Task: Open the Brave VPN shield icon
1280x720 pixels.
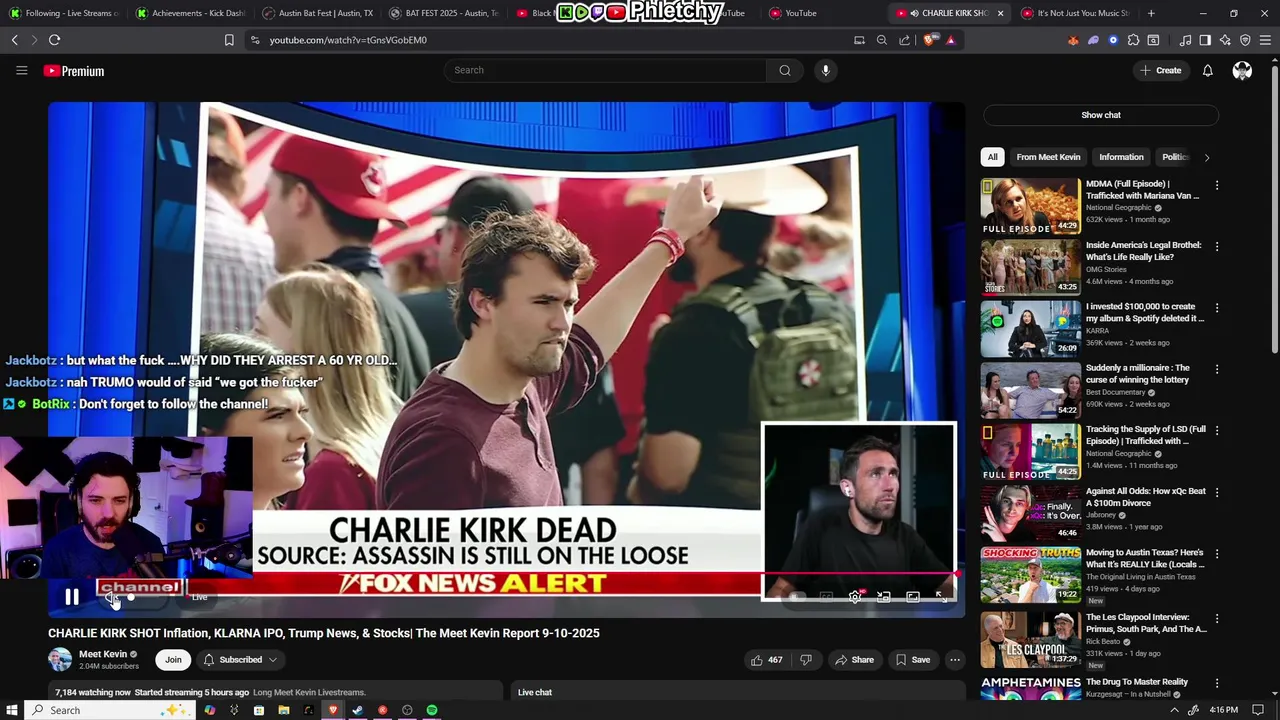Action: coord(1245,40)
